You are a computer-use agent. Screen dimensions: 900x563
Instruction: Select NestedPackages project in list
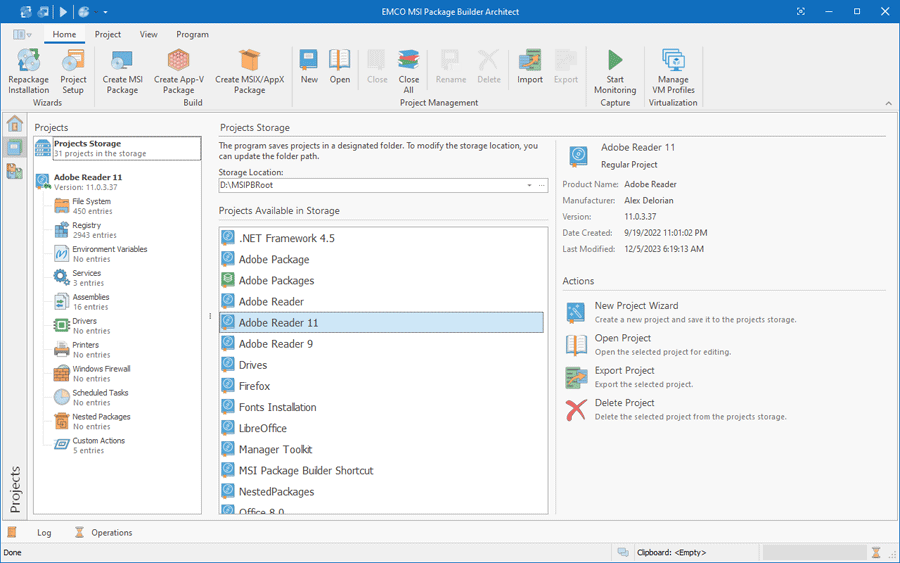point(382,492)
